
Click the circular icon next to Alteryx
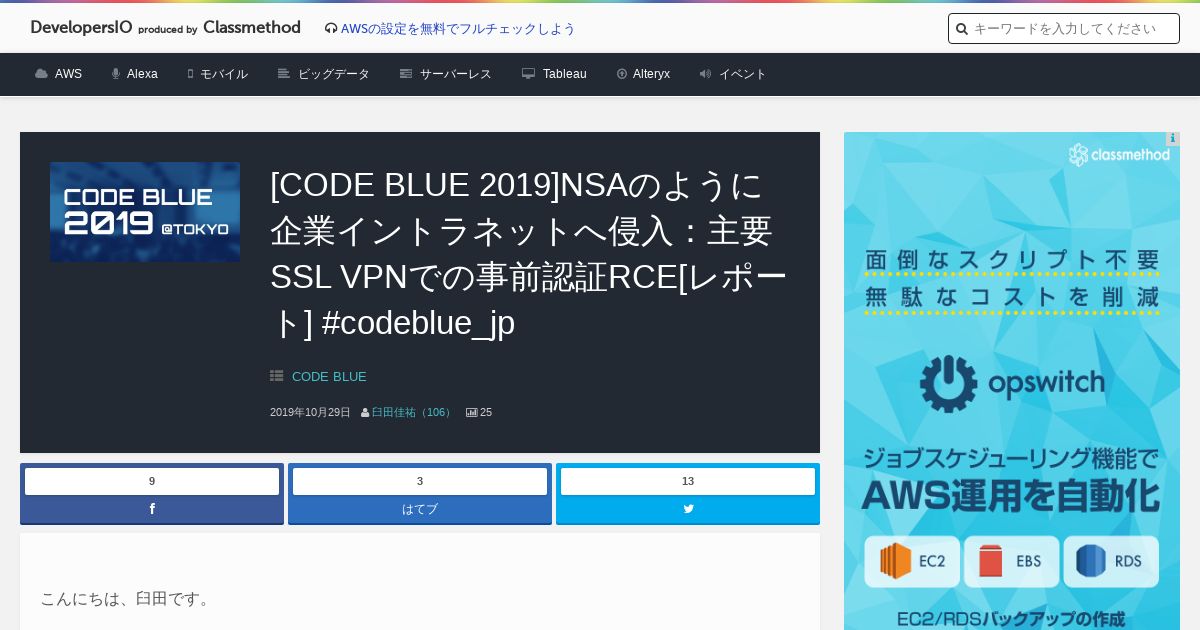pos(622,74)
